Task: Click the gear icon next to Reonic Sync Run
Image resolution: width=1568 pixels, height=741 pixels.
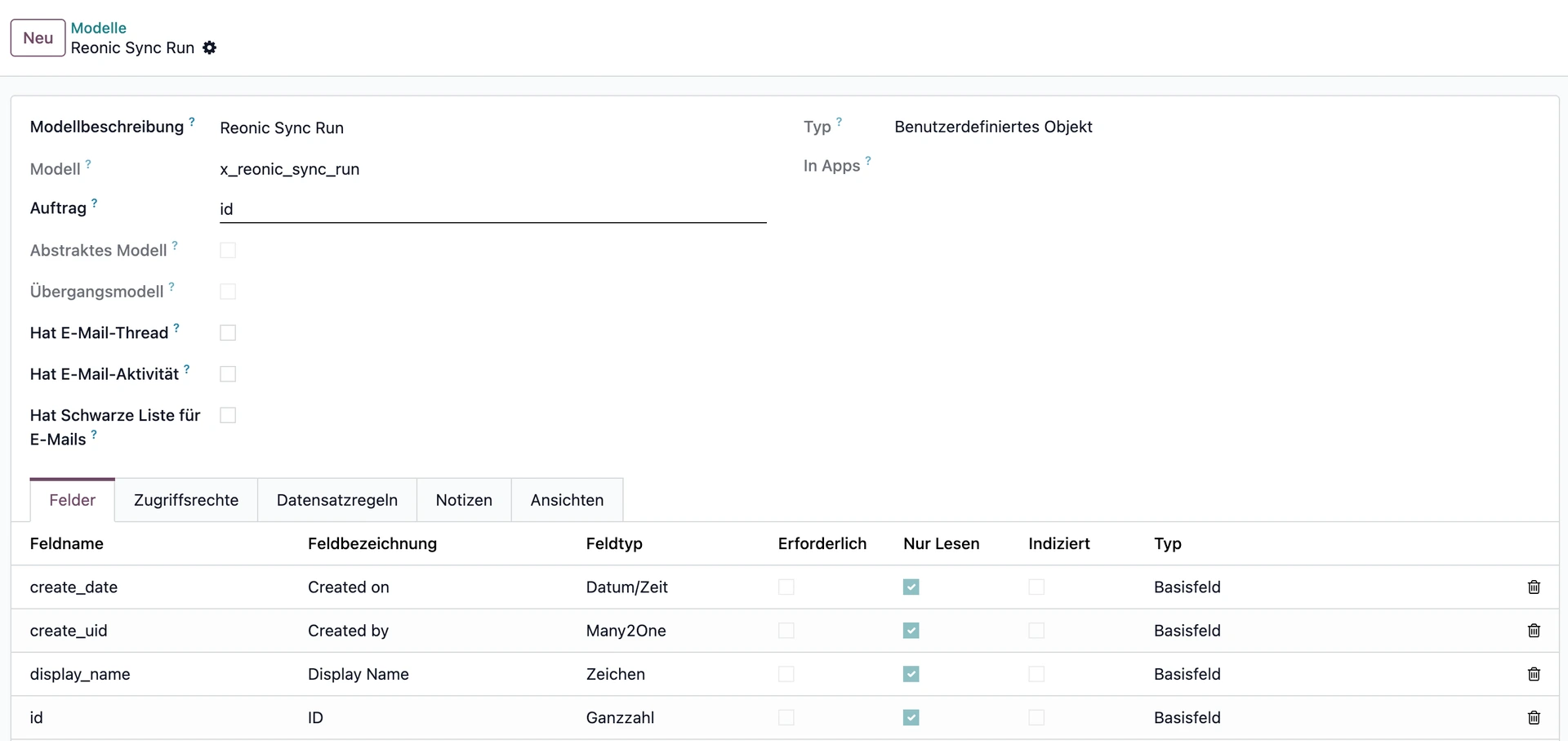Action: (x=210, y=48)
